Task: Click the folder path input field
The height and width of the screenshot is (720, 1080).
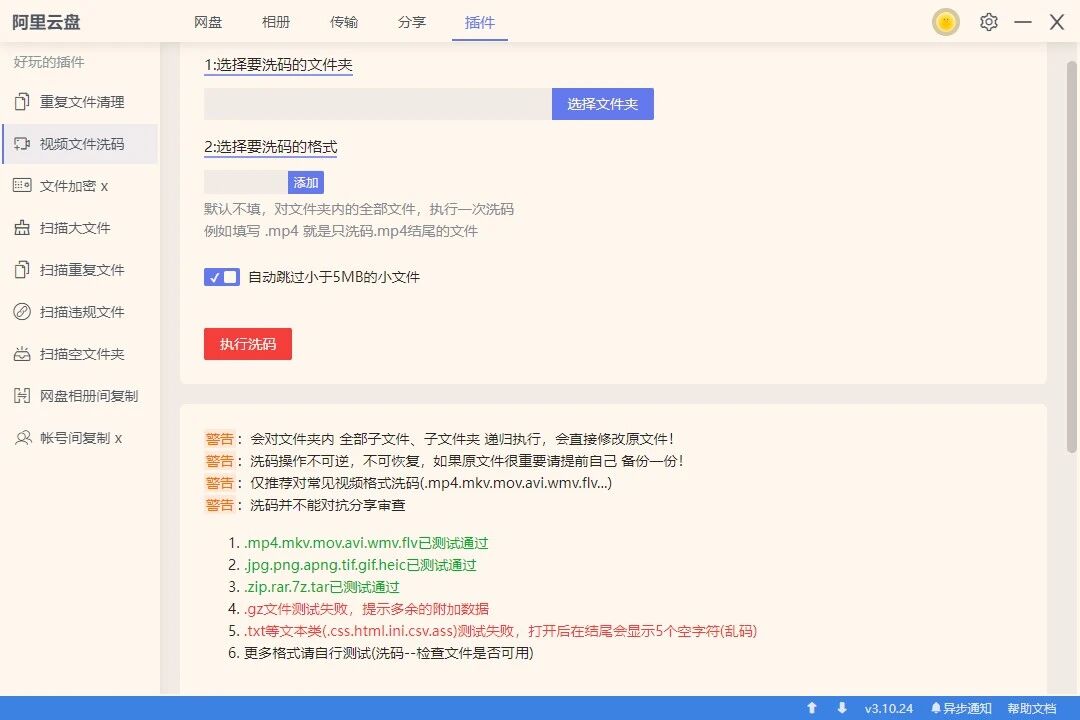Action: tap(377, 104)
